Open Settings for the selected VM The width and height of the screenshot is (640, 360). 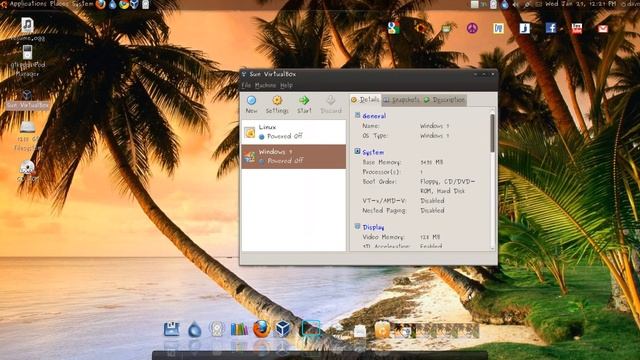(277, 104)
